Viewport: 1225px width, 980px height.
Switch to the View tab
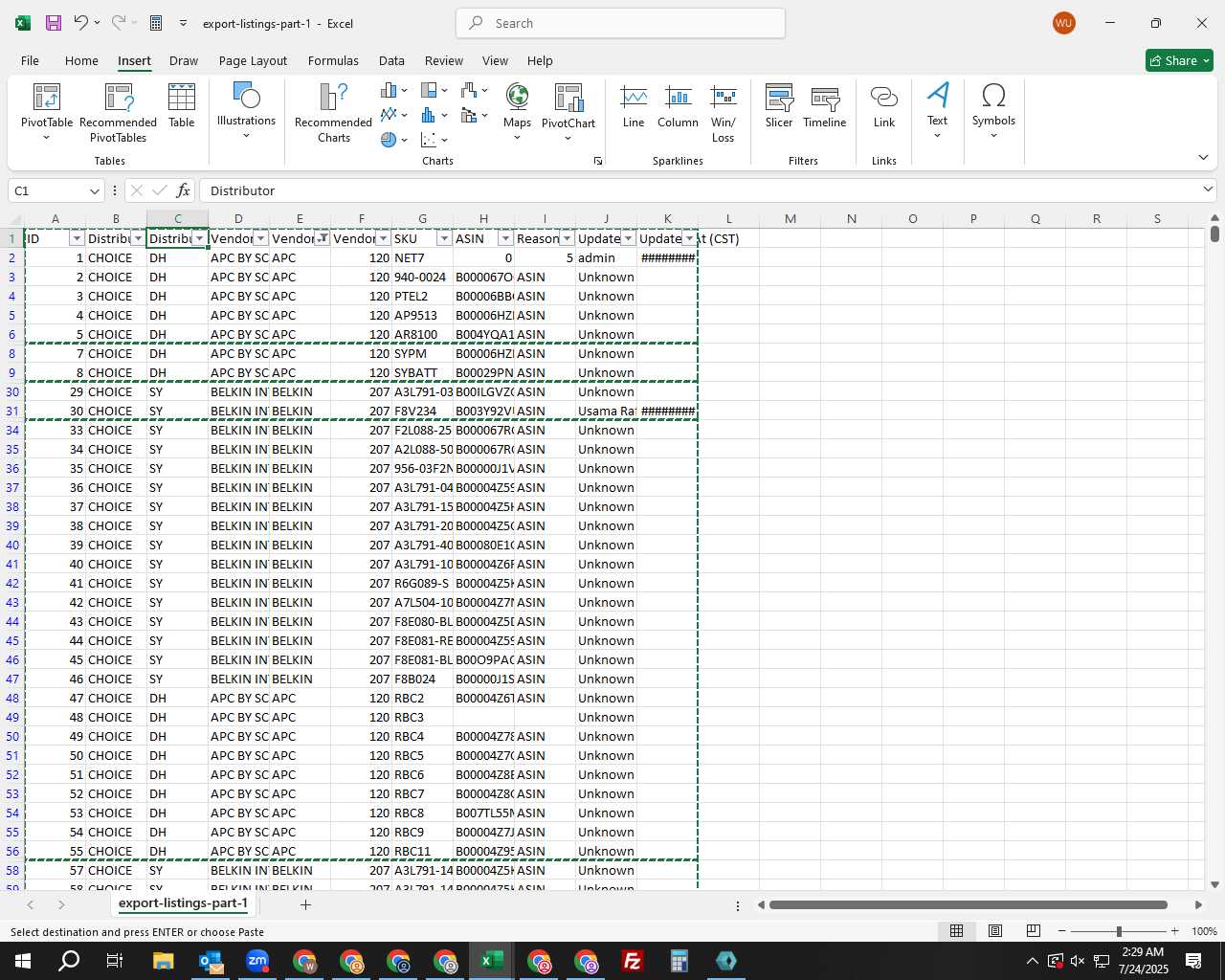tap(495, 60)
